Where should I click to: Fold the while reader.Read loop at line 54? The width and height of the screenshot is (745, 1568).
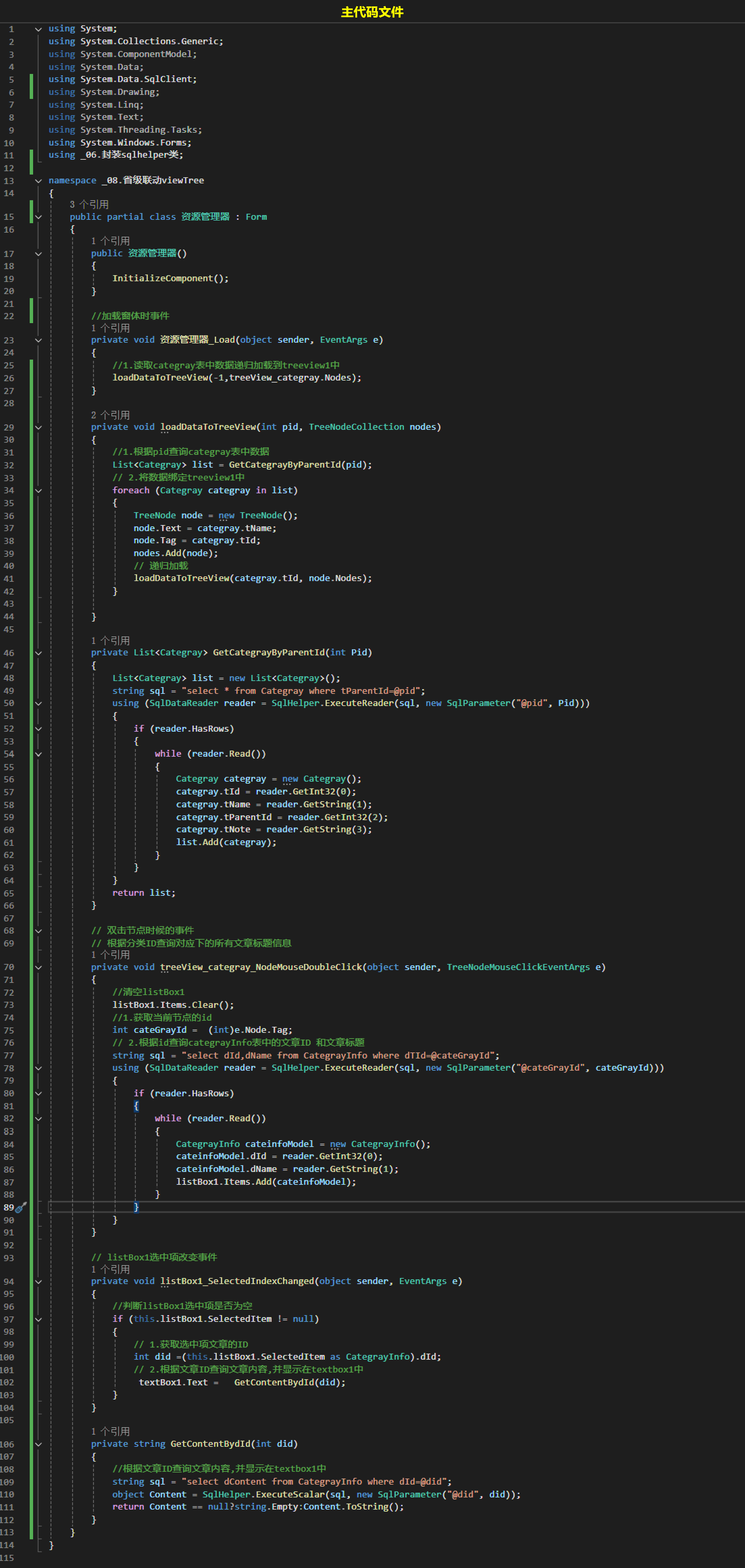tap(38, 754)
